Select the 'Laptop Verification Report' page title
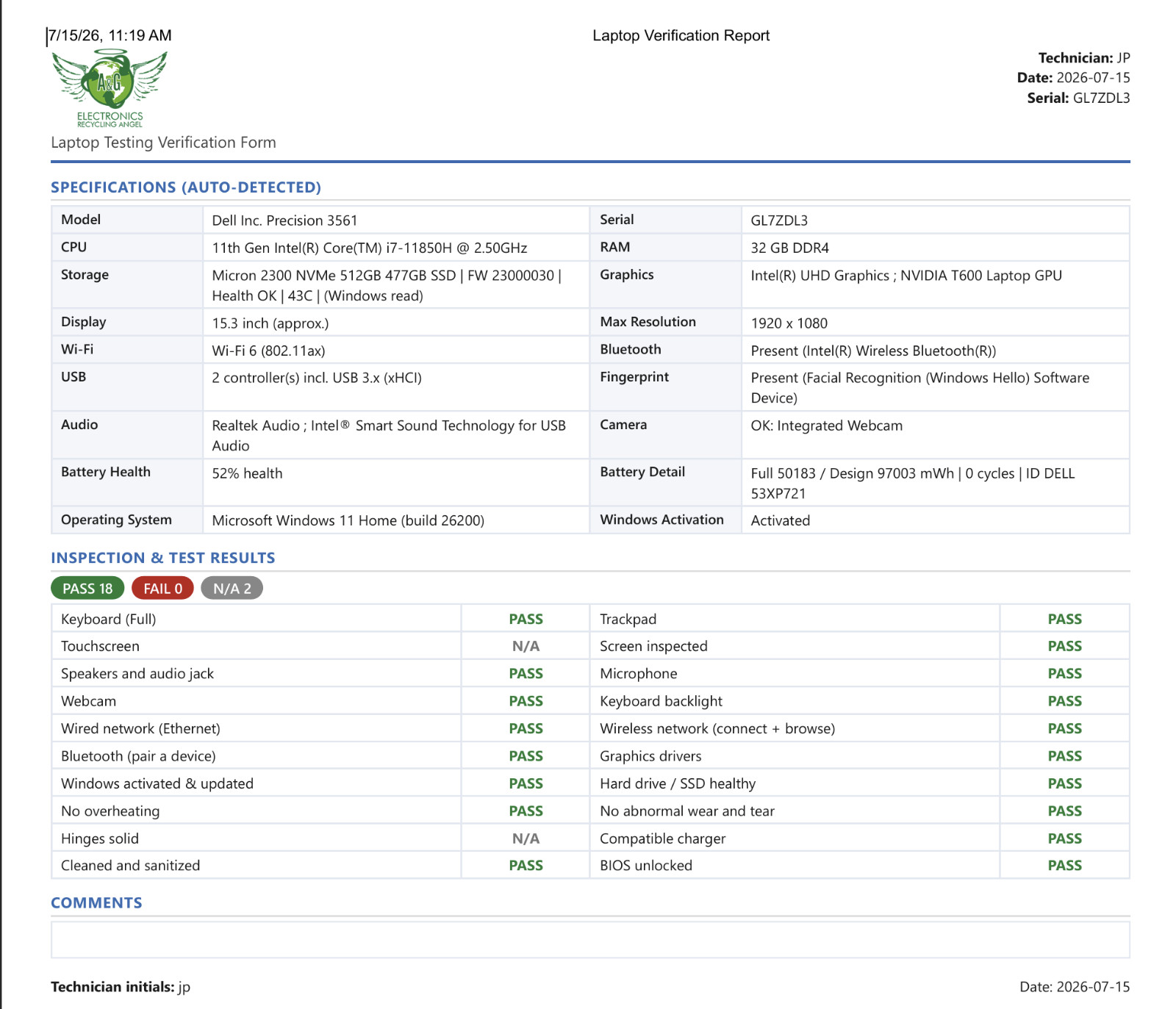This screenshot has width=1176, height=1009. pyautogui.click(x=681, y=35)
